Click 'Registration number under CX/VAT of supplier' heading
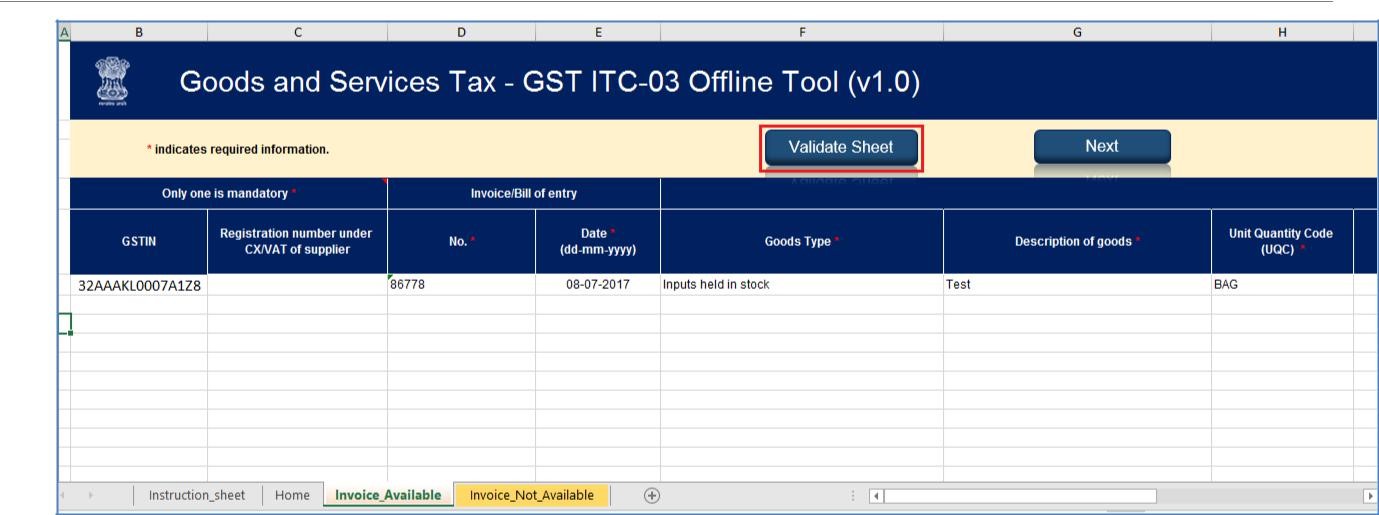 tap(297, 240)
